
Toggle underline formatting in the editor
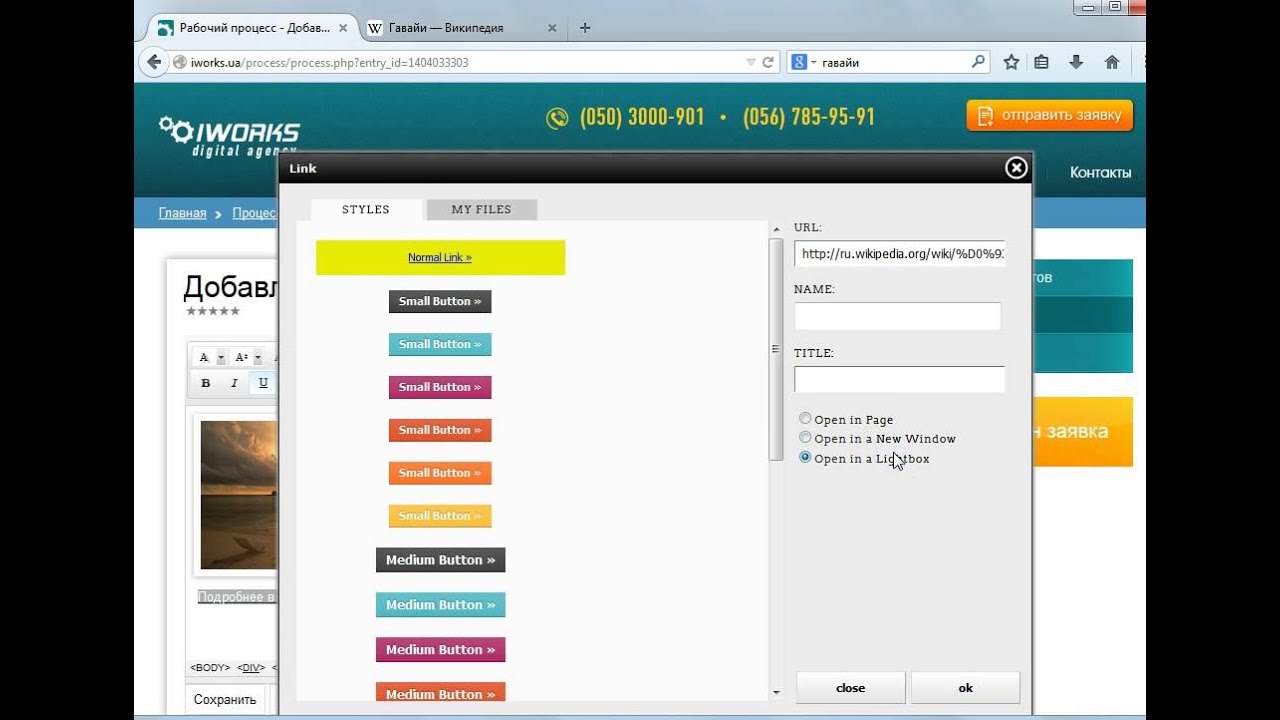[x=263, y=383]
